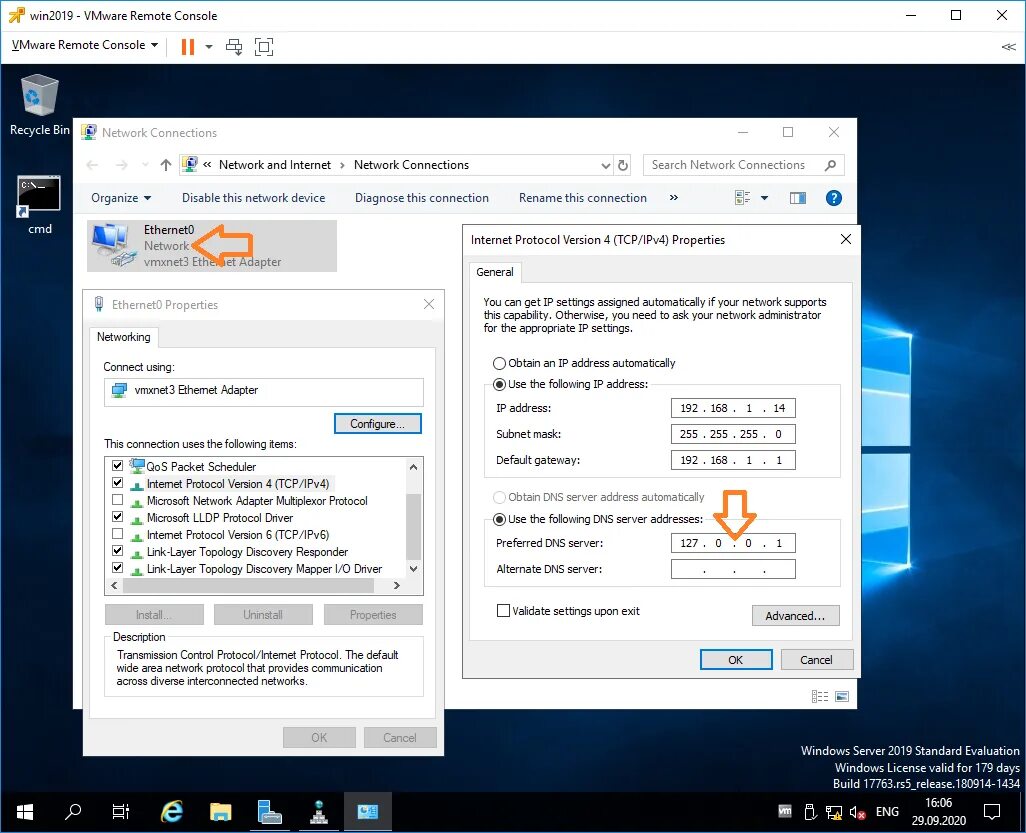Click the IP address field

733,408
